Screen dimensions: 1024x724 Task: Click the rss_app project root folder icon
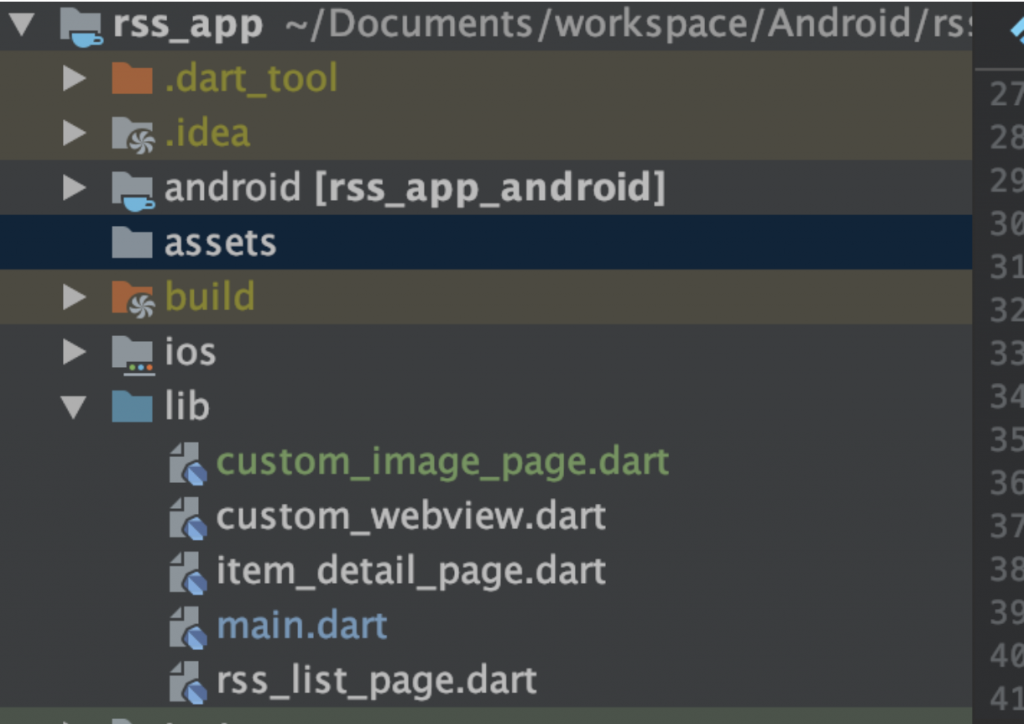coord(81,25)
